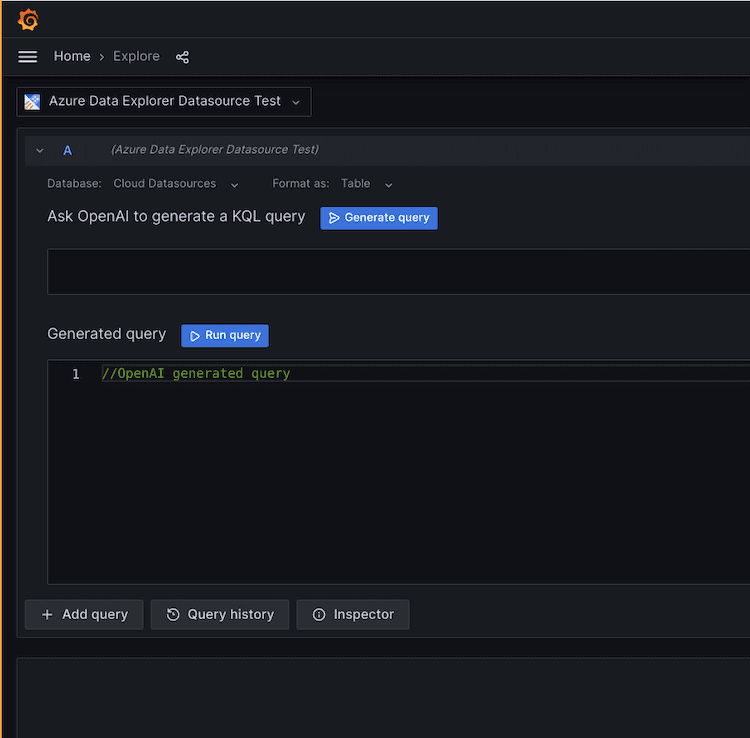Collapse query row A chevron
The image size is (750, 738).
[40, 150]
